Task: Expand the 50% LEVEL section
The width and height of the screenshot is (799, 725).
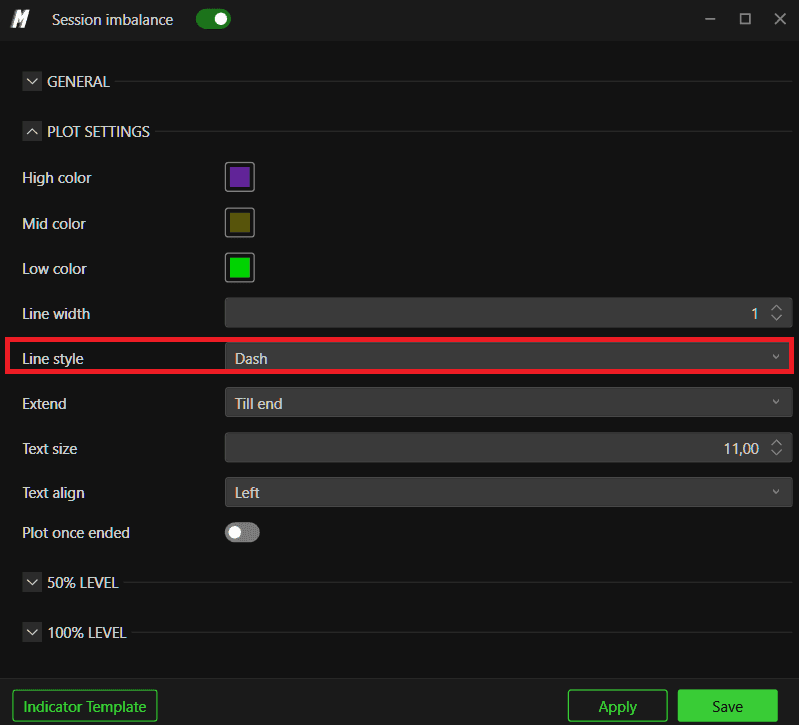Action: 32,582
